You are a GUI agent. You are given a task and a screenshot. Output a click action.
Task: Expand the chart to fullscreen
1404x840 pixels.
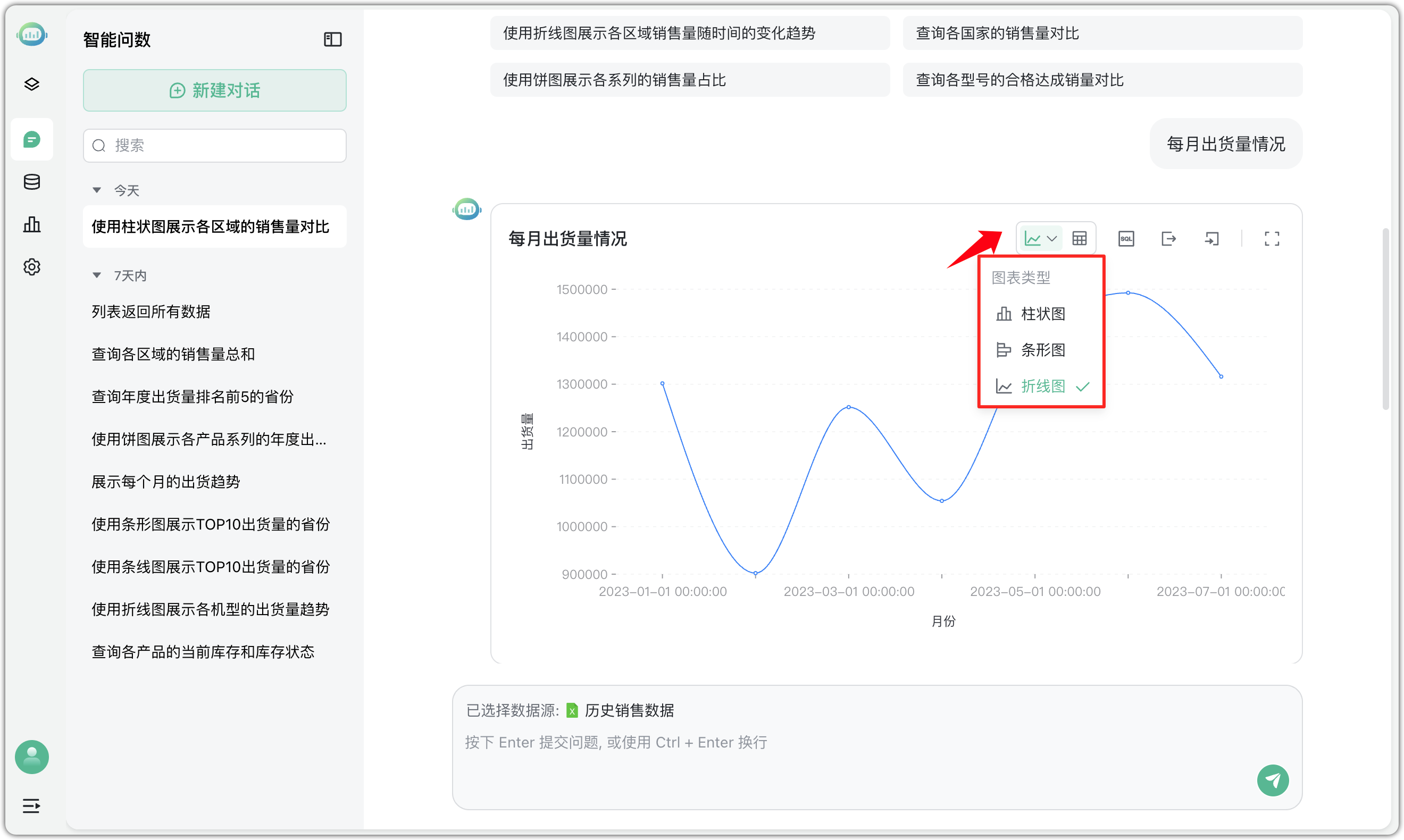1272,238
